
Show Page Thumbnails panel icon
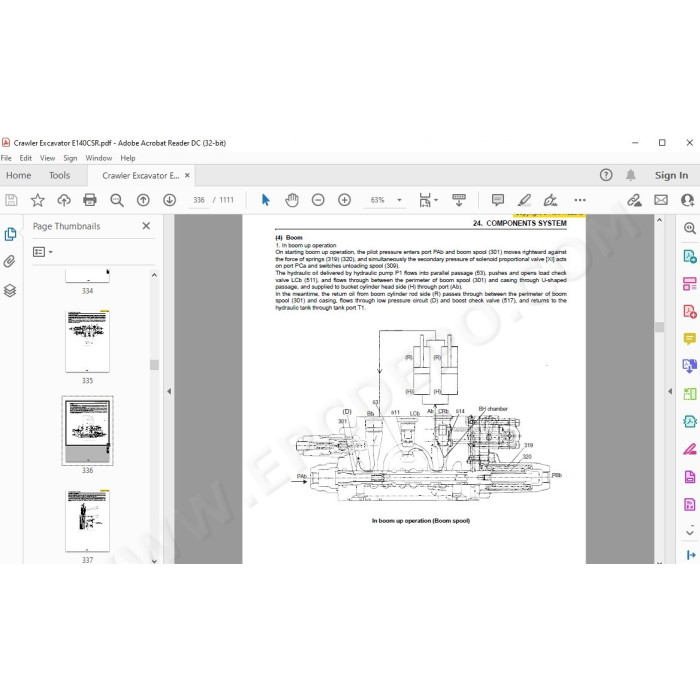point(10,234)
